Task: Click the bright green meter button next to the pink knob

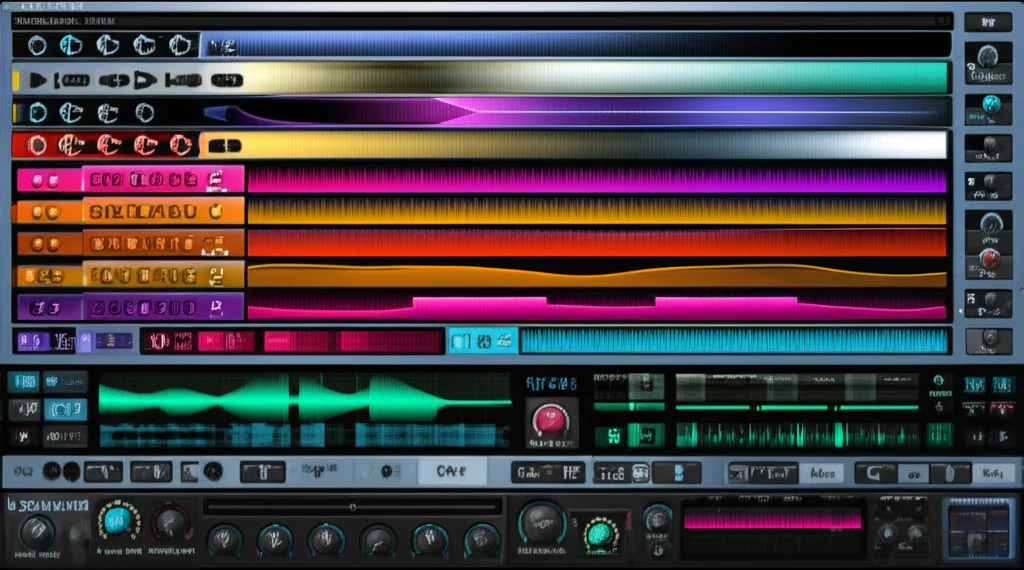Action: click(x=645, y=435)
